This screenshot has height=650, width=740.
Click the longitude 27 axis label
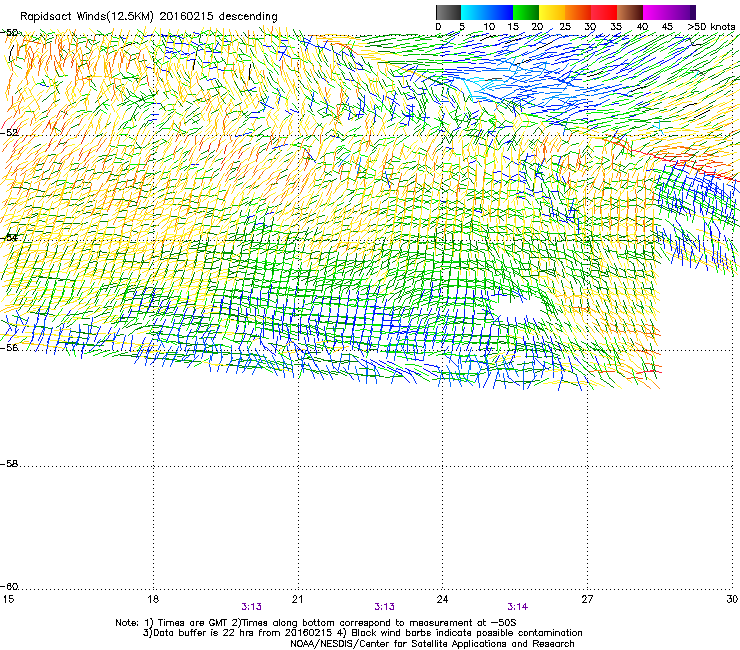pyautogui.click(x=587, y=599)
